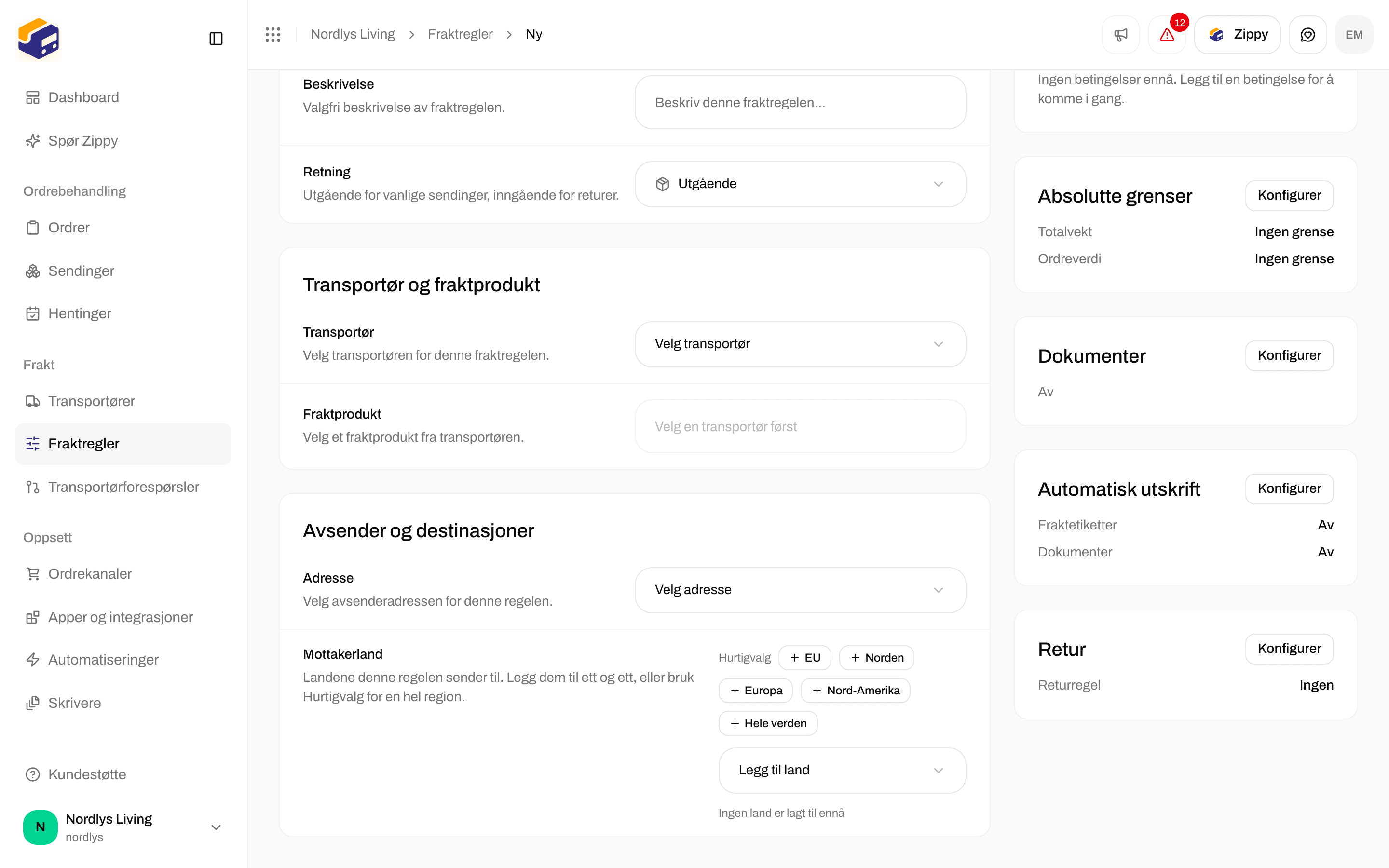The height and width of the screenshot is (868, 1389).
Task: Open alerts with the 12 badge
Action: click(1167, 34)
